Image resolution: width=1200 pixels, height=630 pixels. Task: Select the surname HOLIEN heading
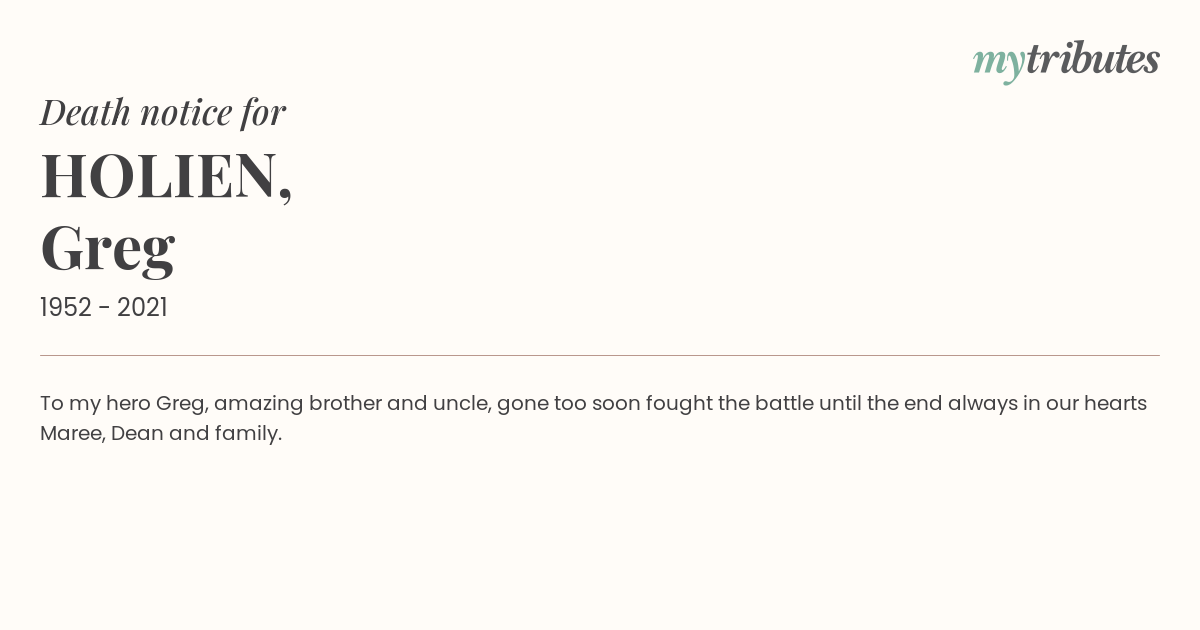(x=160, y=176)
